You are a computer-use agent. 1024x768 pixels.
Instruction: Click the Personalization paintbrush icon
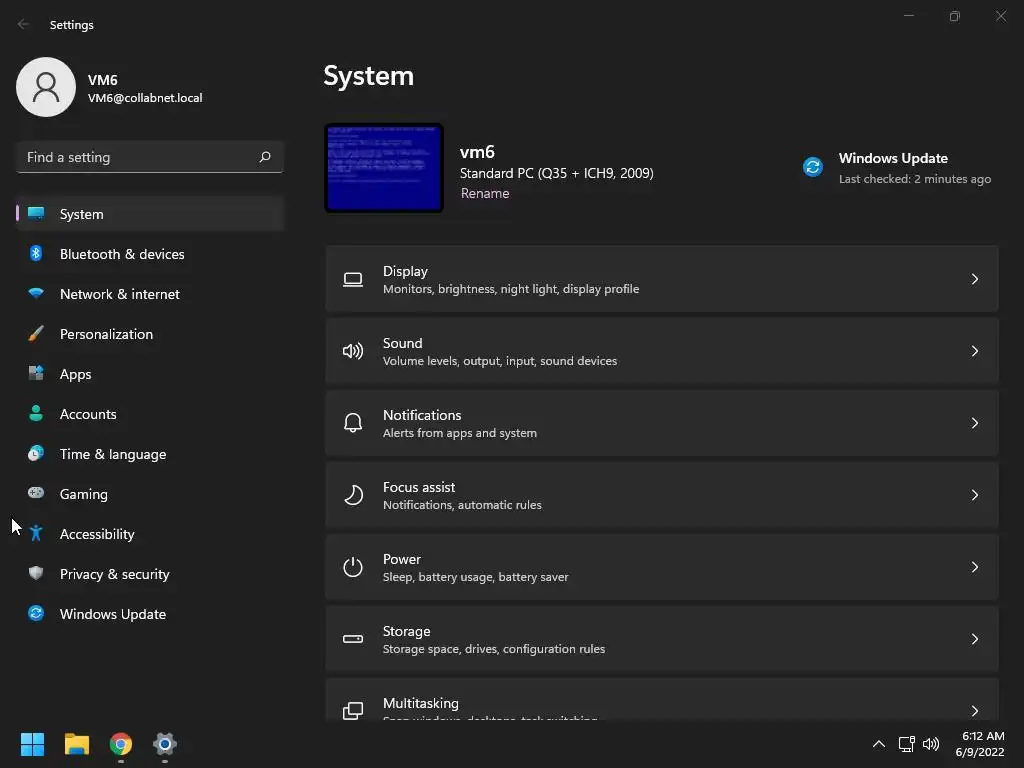[36, 333]
